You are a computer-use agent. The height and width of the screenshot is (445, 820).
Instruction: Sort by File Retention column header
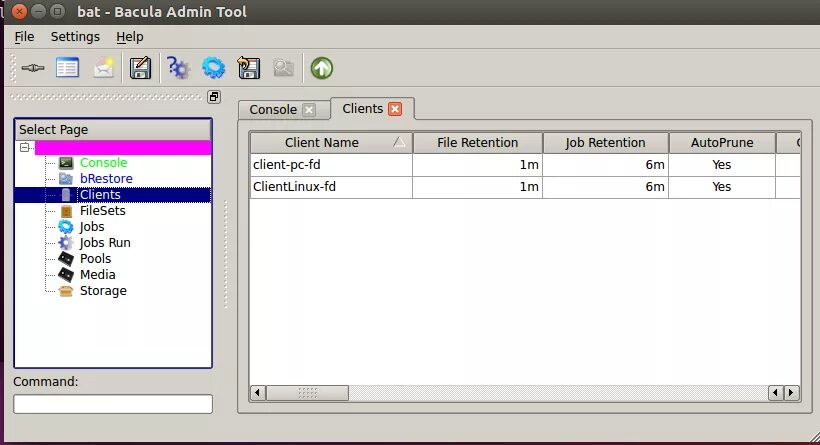click(x=477, y=143)
